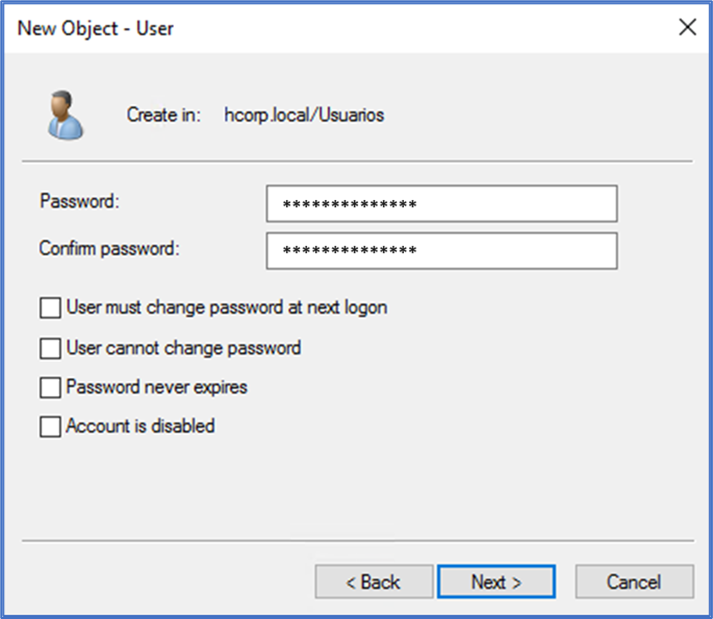Click the "Create in:" label
The image size is (713, 619).
(x=164, y=115)
